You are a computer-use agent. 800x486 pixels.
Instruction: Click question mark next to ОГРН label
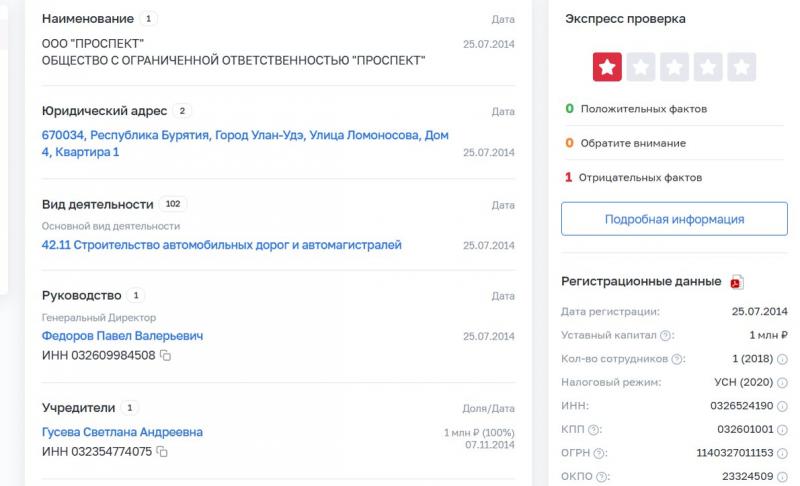click(x=599, y=453)
